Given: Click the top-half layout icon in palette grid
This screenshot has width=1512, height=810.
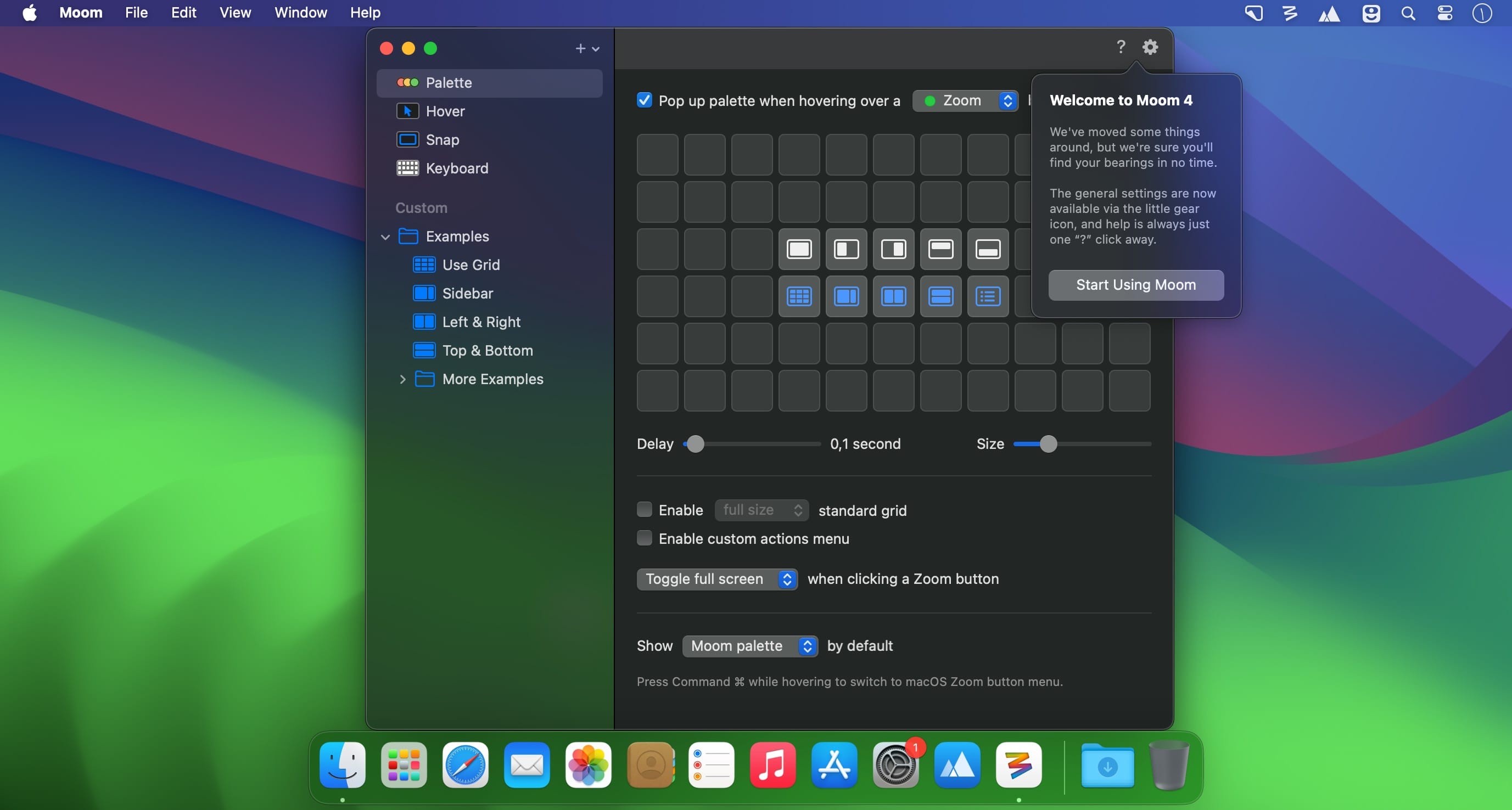Looking at the screenshot, I should coord(940,249).
